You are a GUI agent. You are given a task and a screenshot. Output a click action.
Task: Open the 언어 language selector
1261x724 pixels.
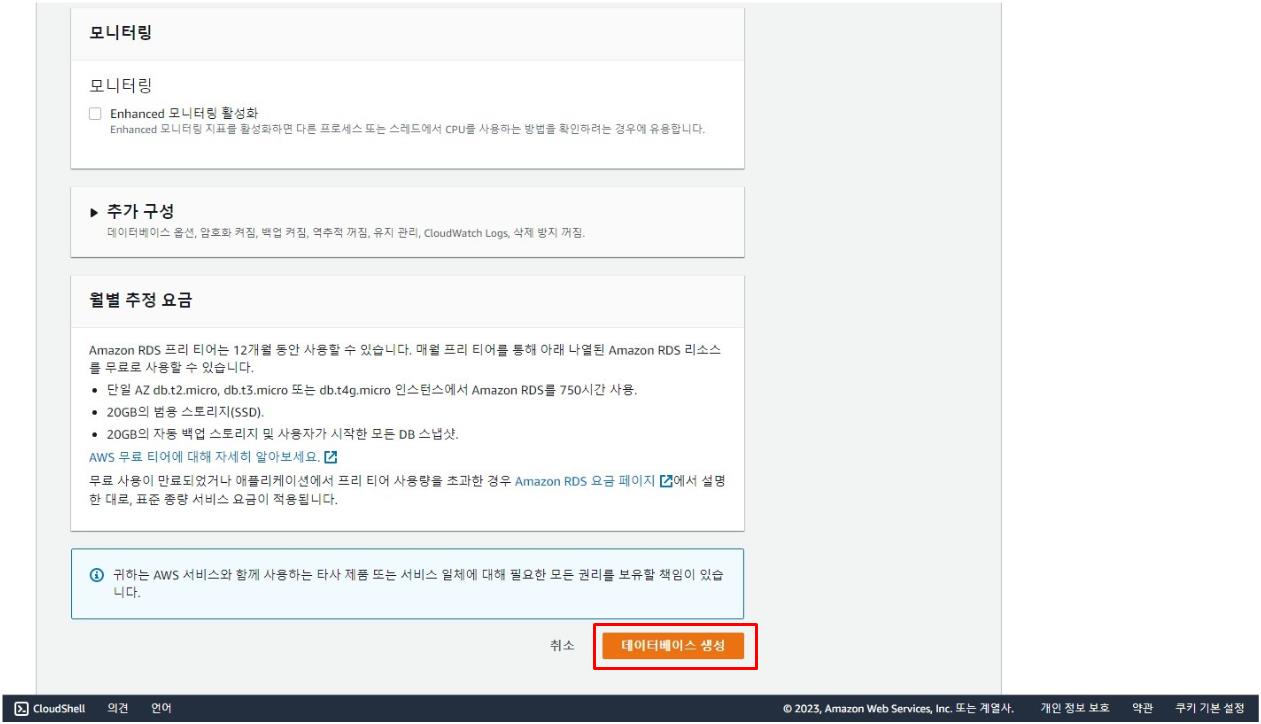(161, 709)
